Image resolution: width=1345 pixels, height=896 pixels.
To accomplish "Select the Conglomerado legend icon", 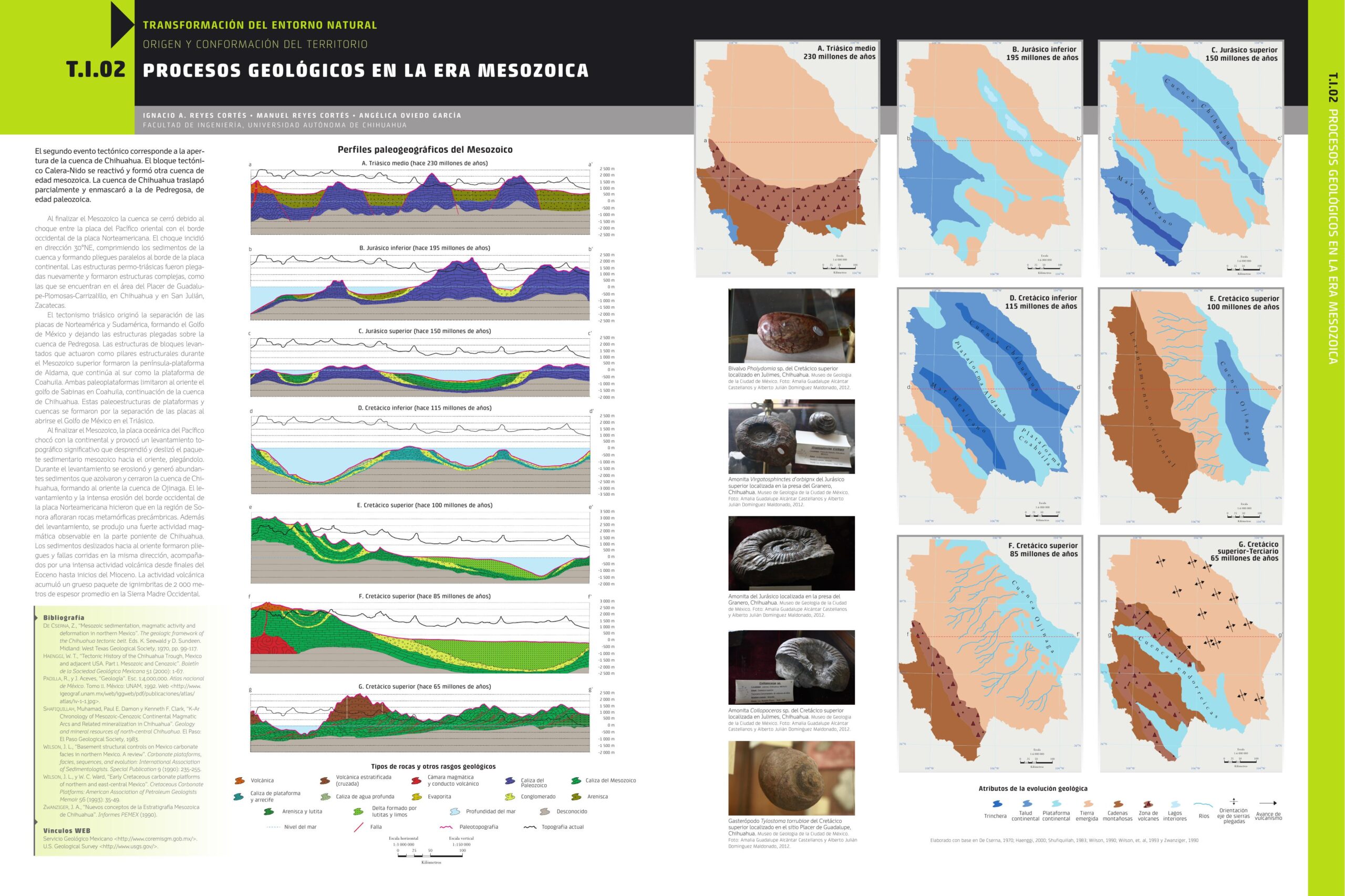I will click(x=511, y=797).
